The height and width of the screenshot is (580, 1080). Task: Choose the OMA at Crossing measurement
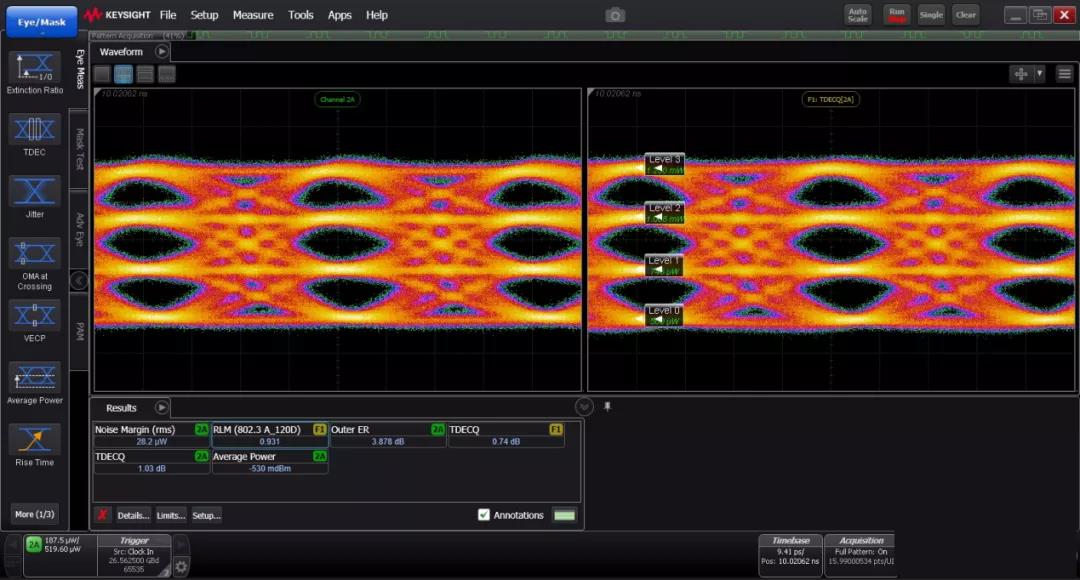34,254
